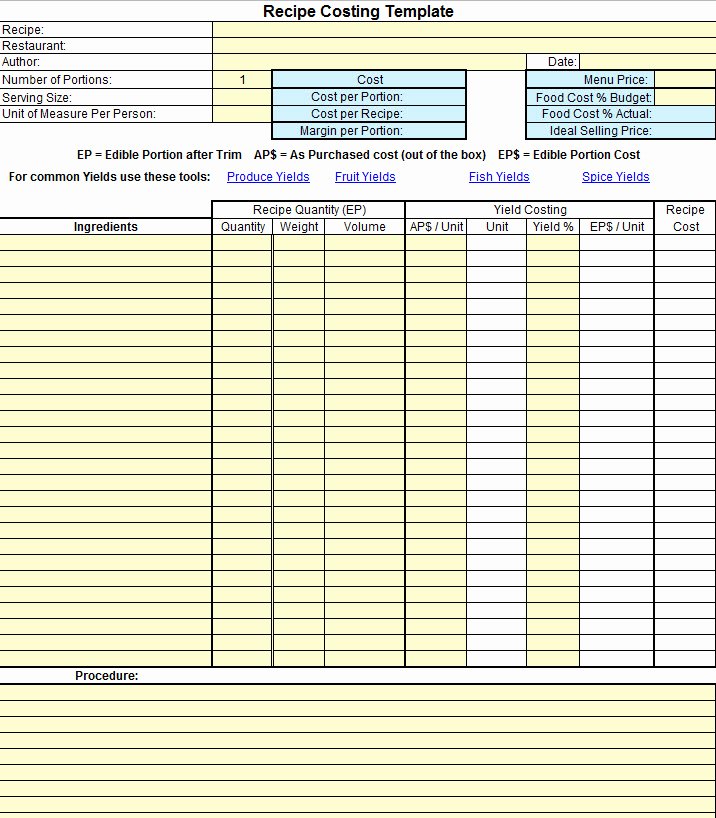Click the EP = Edible Portion after Trim note

159,155
